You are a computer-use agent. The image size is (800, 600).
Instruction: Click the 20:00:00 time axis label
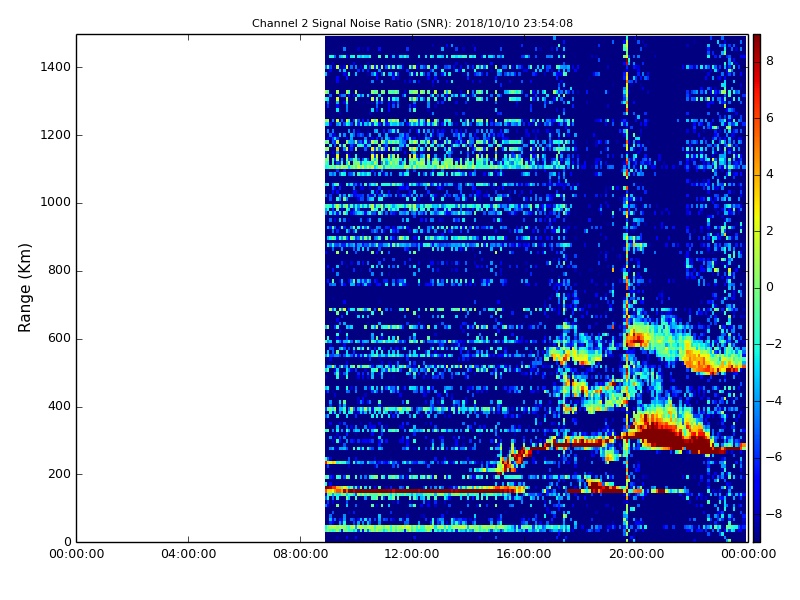tap(636, 554)
